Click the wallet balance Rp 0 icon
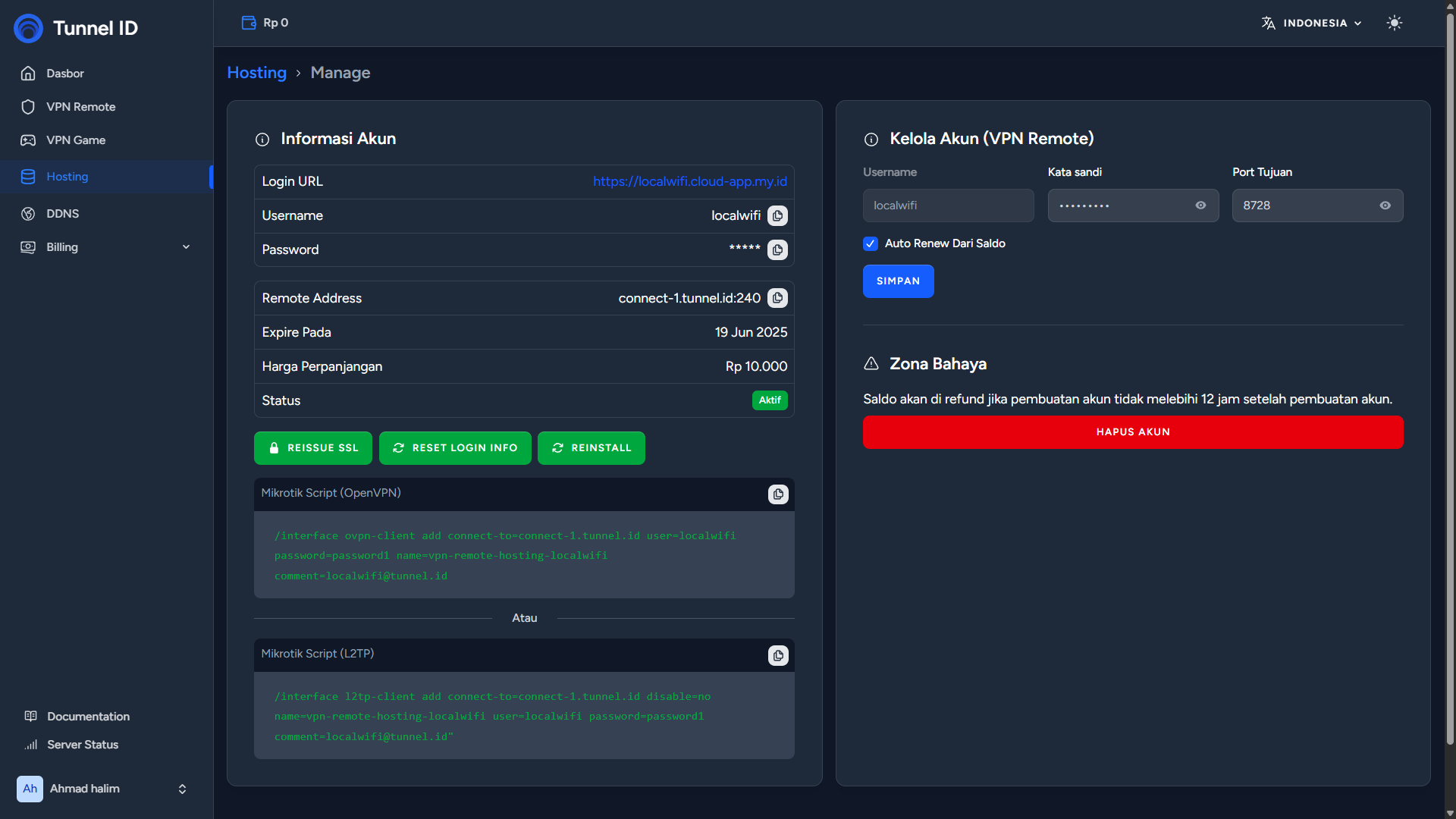Screen dimensions: 1456x819 click(x=249, y=23)
